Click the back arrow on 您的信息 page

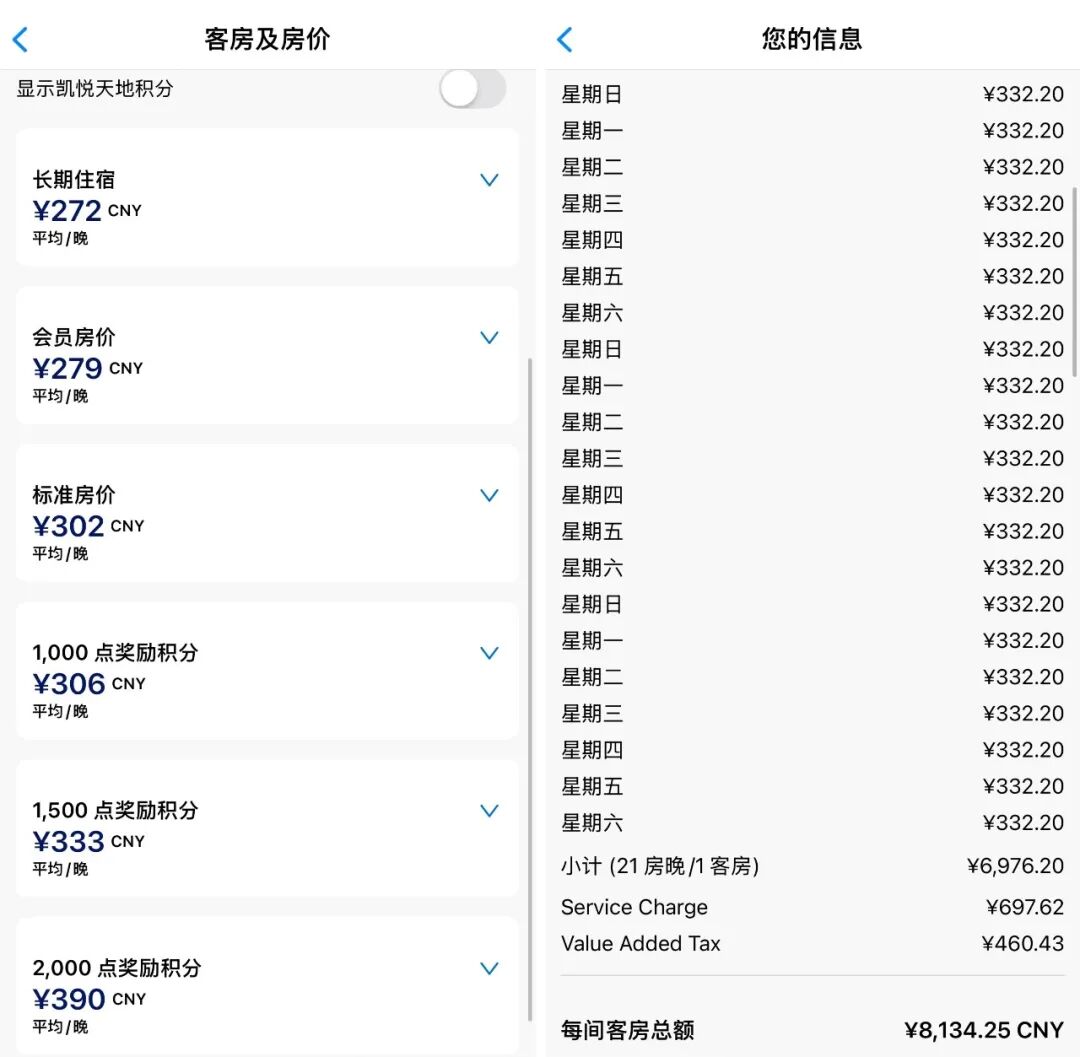click(x=564, y=38)
